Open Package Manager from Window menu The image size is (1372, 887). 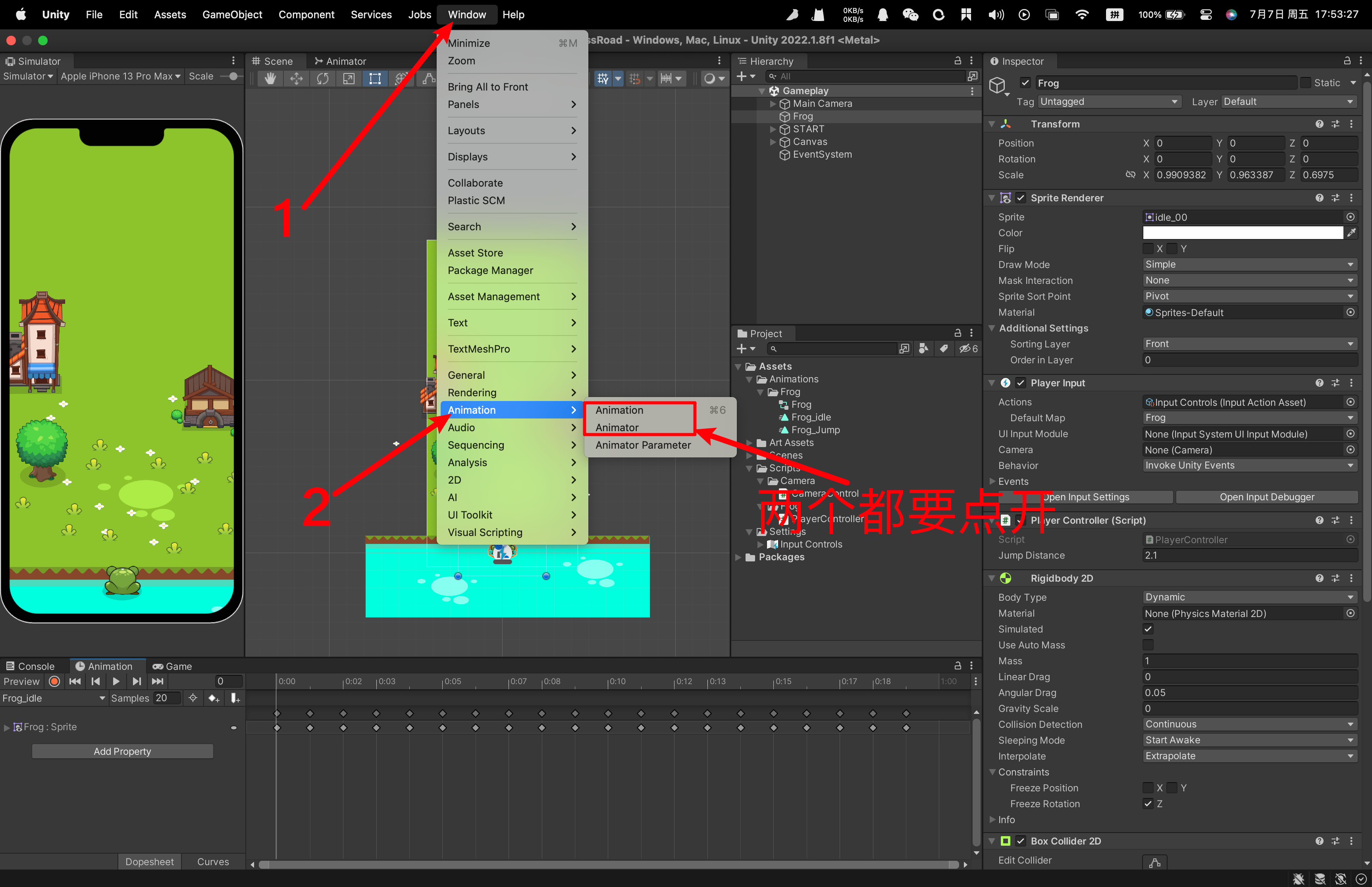click(491, 270)
